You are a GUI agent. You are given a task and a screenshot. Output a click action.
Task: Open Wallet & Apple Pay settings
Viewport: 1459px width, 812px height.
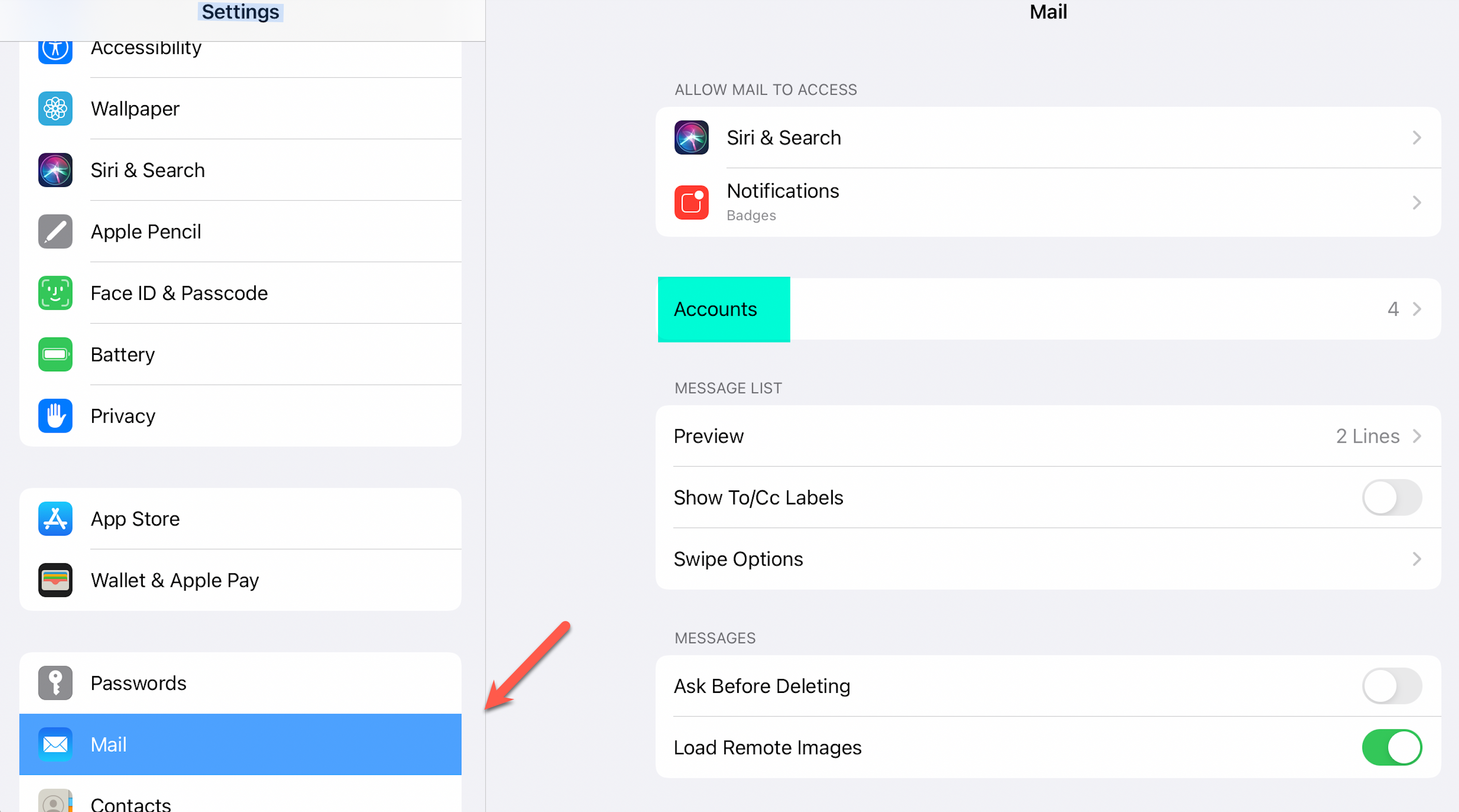(x=240, y=580)
